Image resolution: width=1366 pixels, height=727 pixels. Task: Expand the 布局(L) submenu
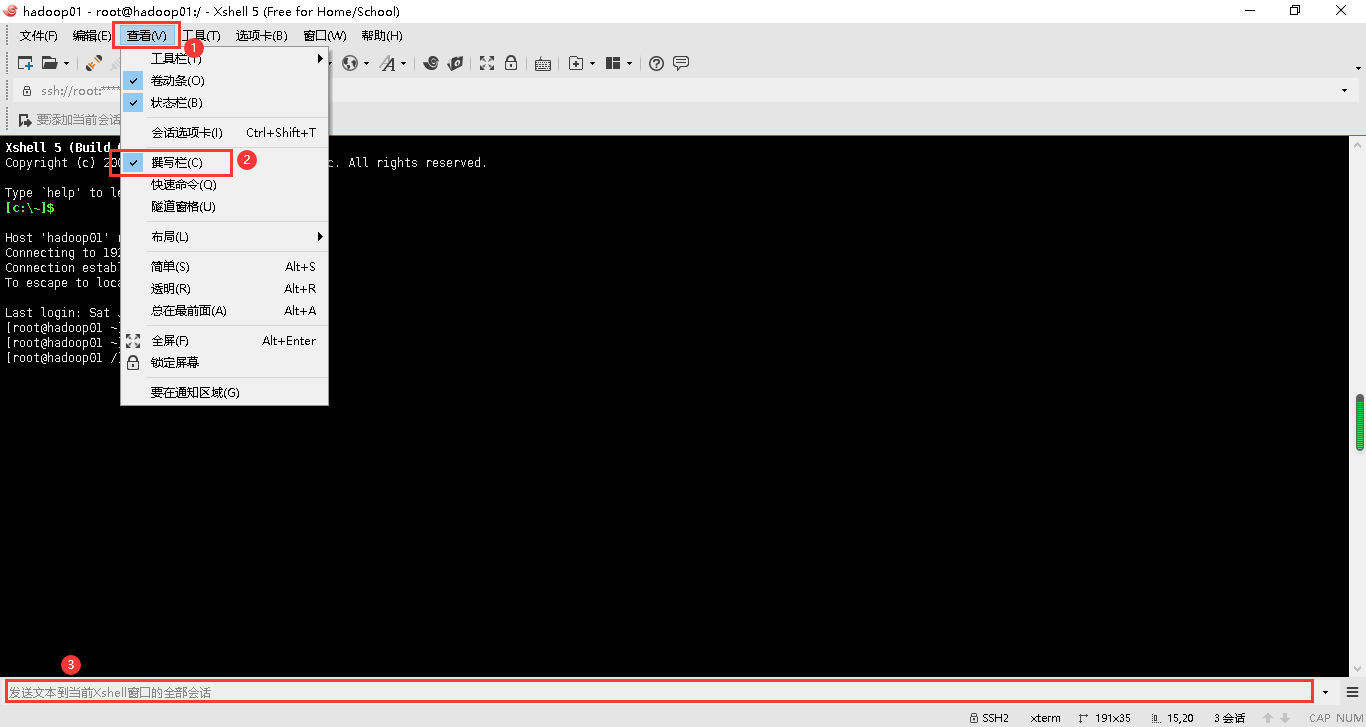pos(224,236)
